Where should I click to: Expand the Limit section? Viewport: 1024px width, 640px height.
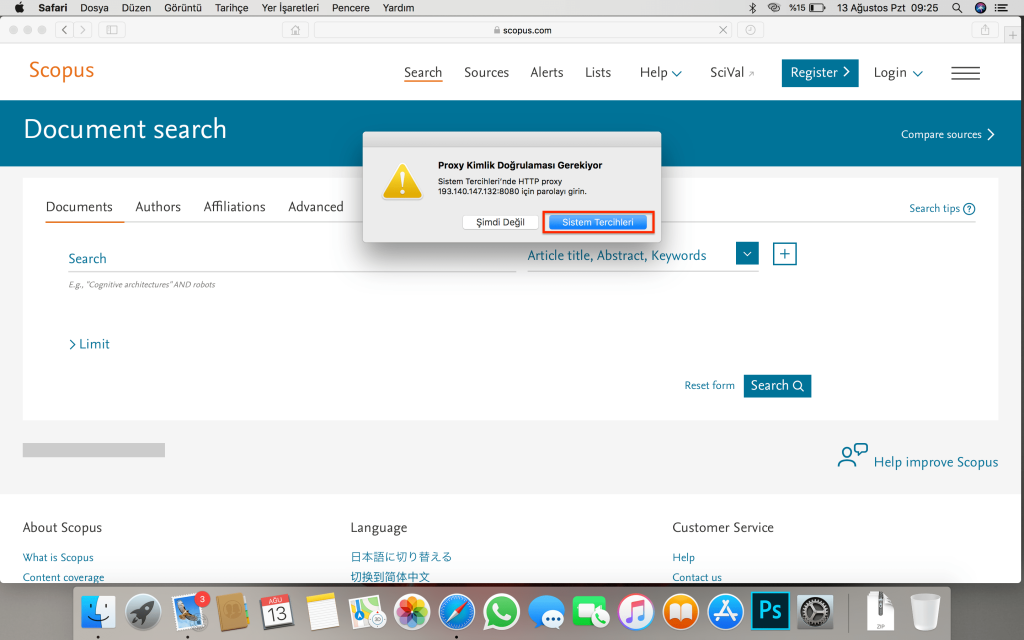89,344
